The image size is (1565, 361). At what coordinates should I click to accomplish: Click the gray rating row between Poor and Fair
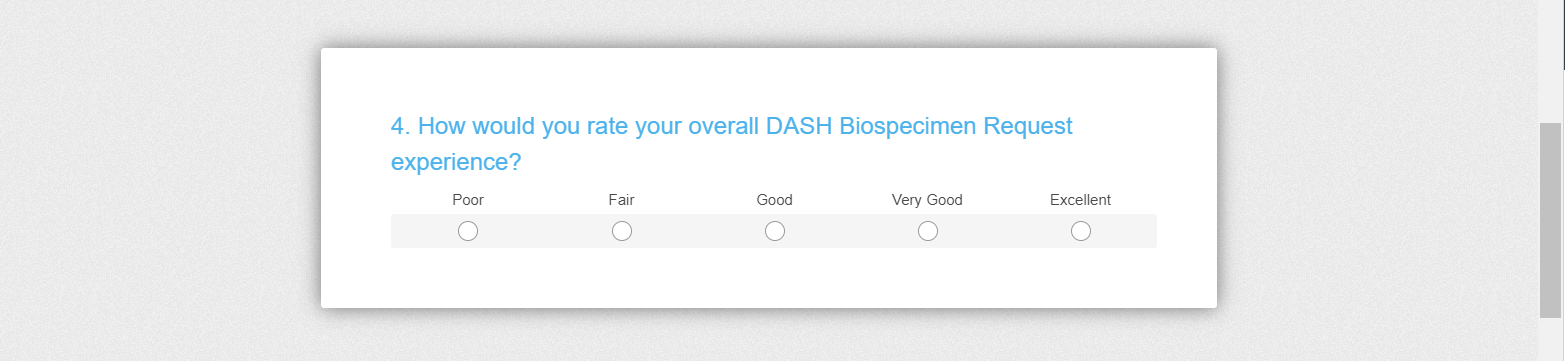(x=545, y=231)
